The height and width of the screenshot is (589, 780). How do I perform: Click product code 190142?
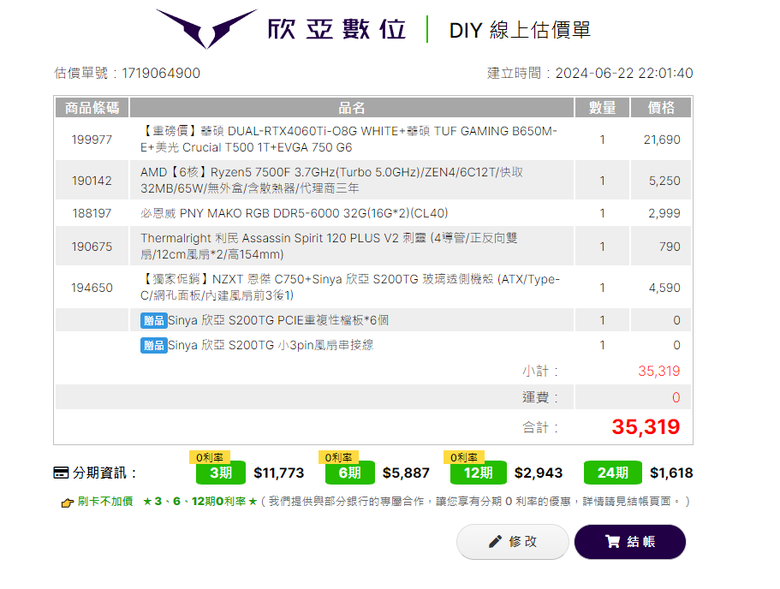click(x=92, y=181)
